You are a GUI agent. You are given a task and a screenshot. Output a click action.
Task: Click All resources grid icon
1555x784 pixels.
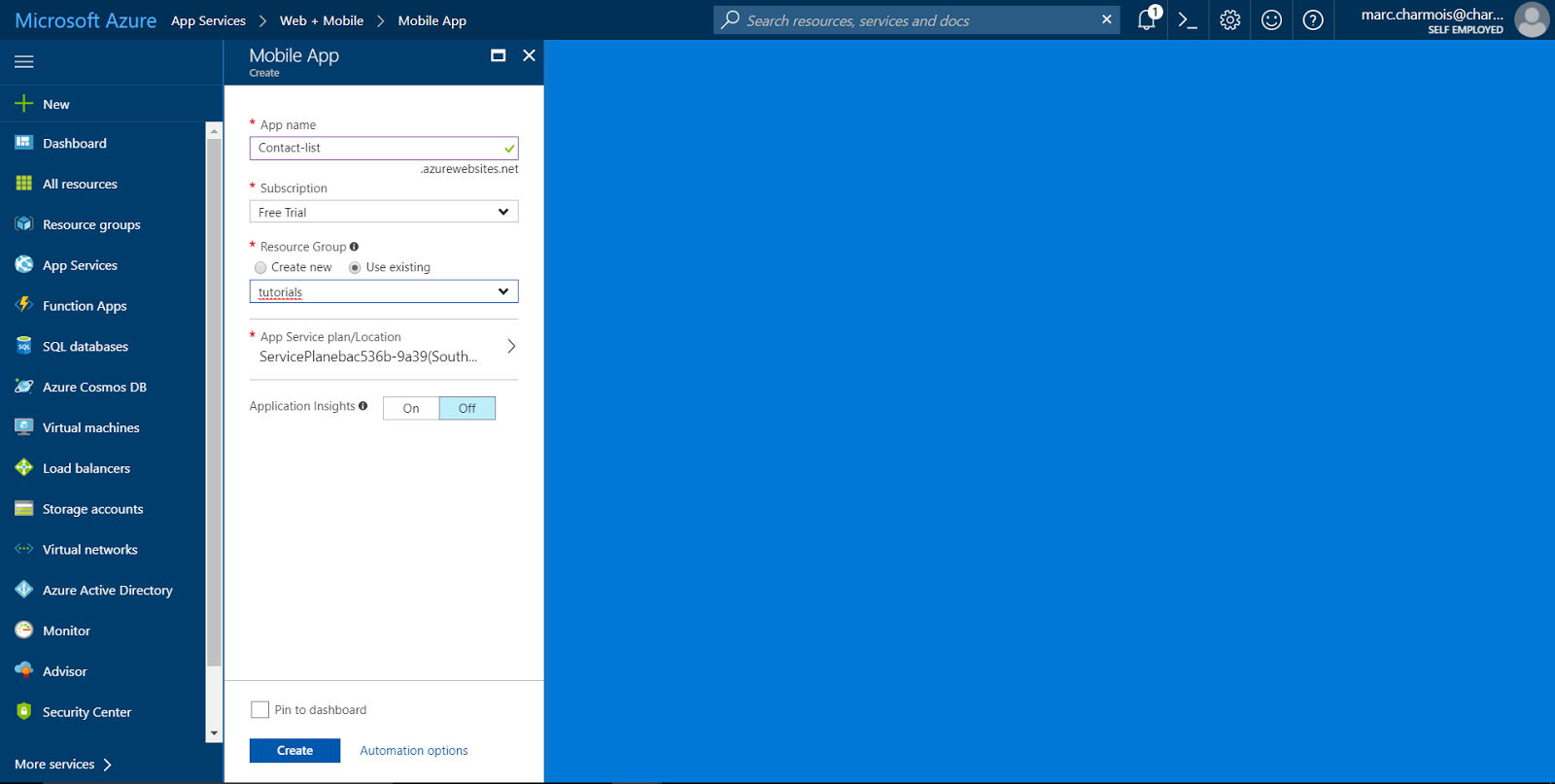[x=24, y=184]
